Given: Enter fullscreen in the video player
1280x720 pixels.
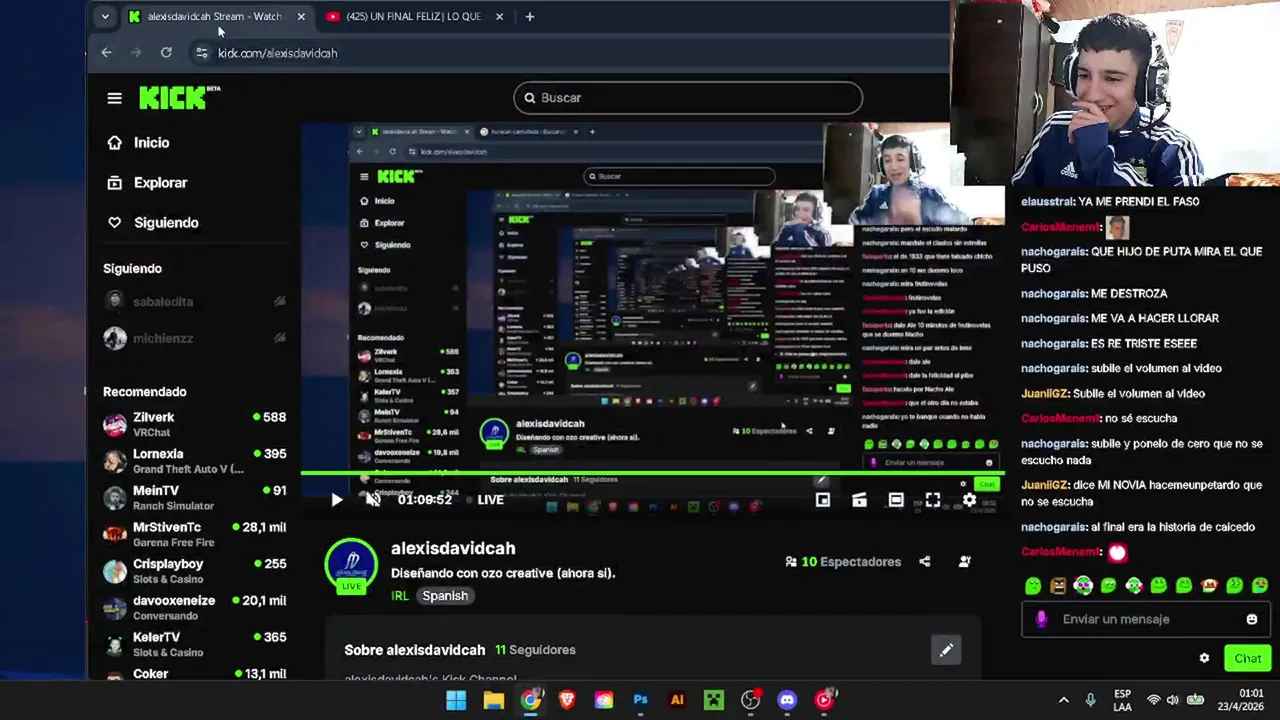Looking at the screenshot, I should coord(932,500).
